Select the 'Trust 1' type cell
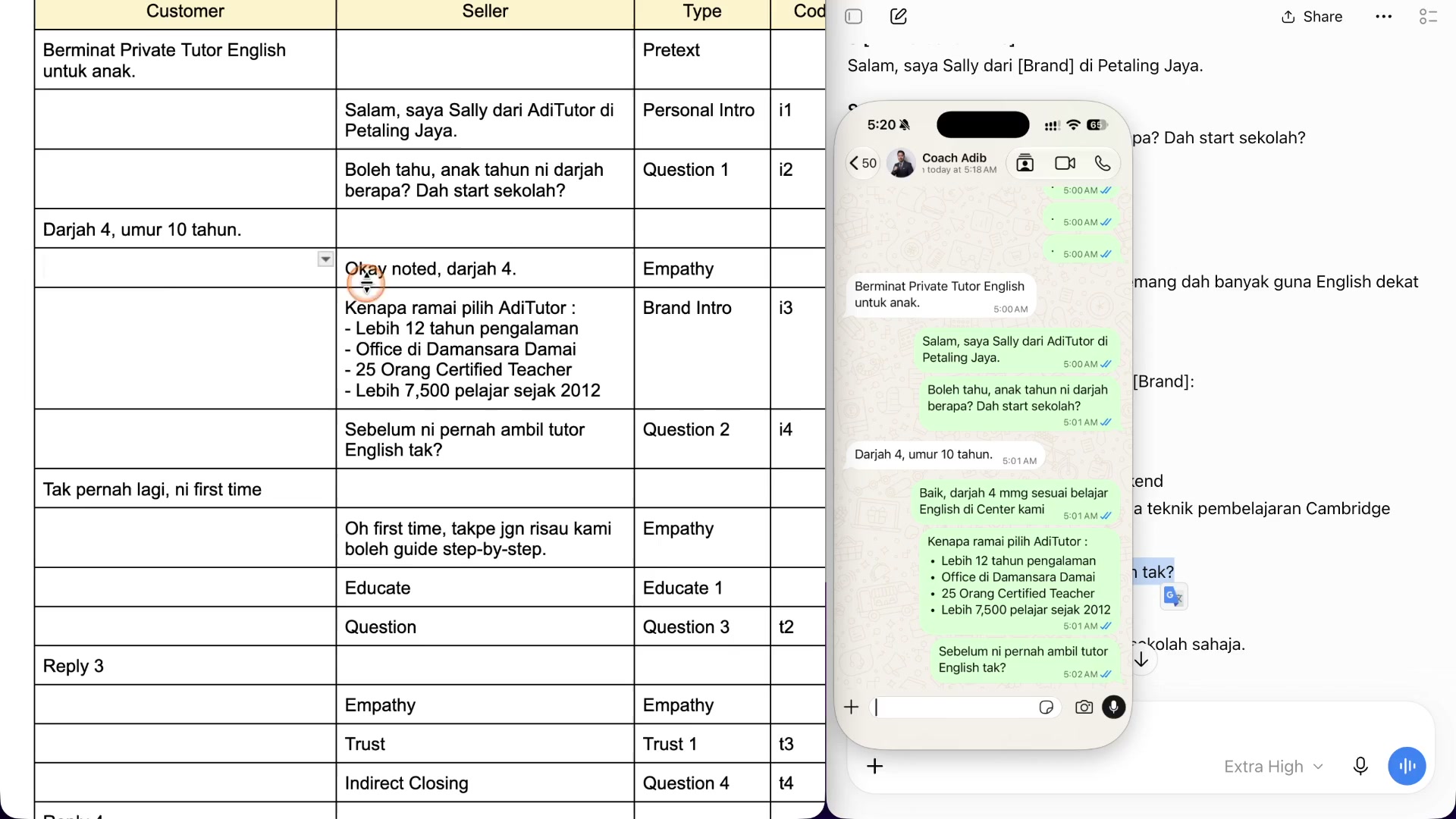The width and height of the screenshot is (1456, 819). [702, 743]
